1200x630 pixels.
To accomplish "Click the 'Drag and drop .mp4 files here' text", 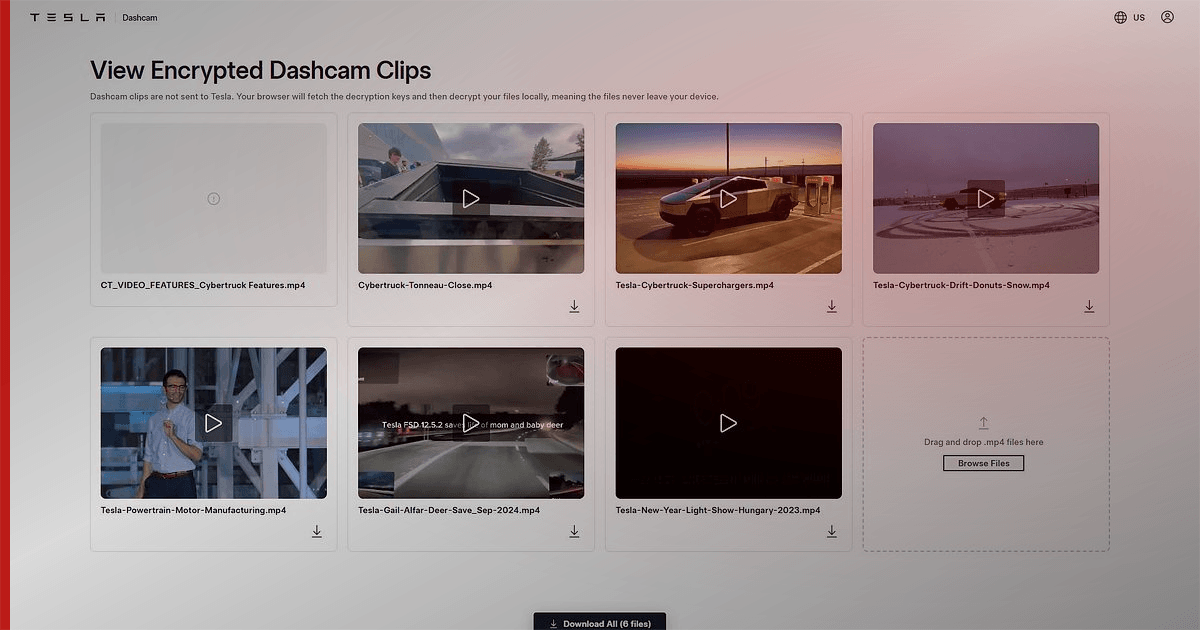I will [984, 442].
